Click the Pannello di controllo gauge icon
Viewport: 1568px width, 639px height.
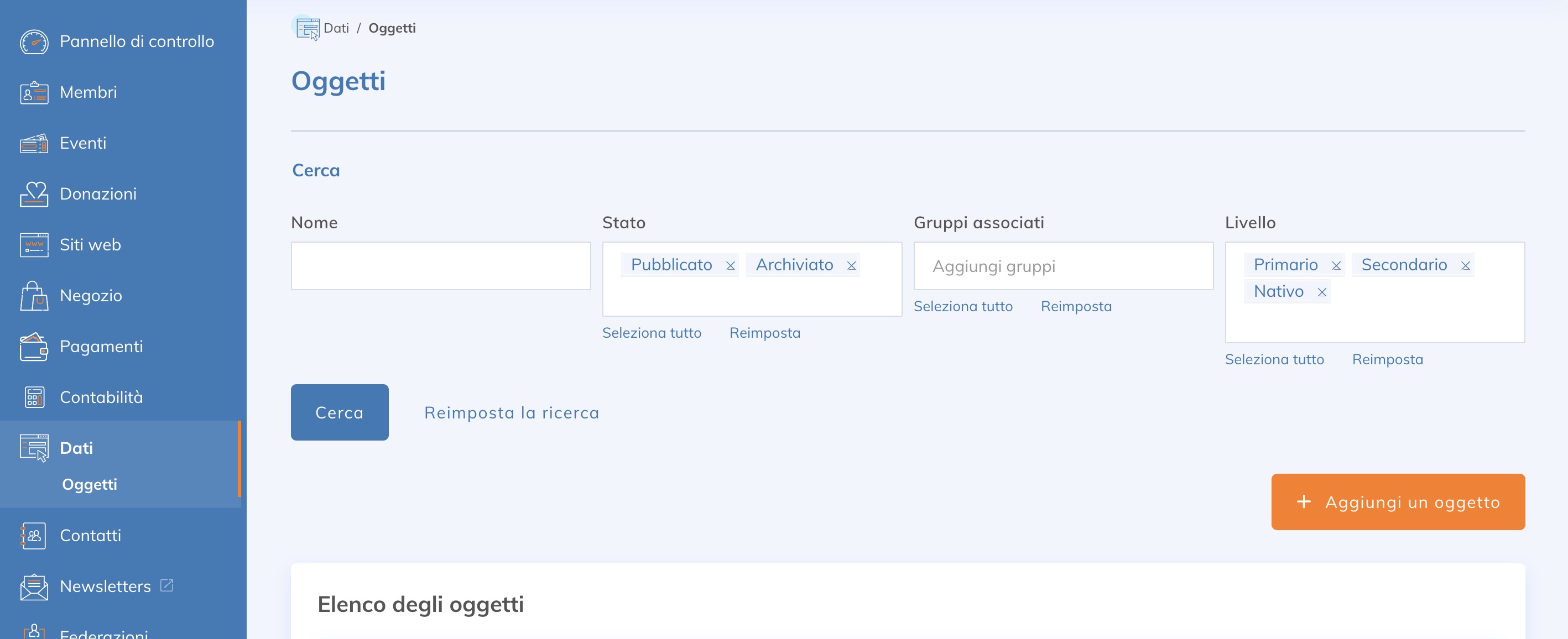pos(34,41)
